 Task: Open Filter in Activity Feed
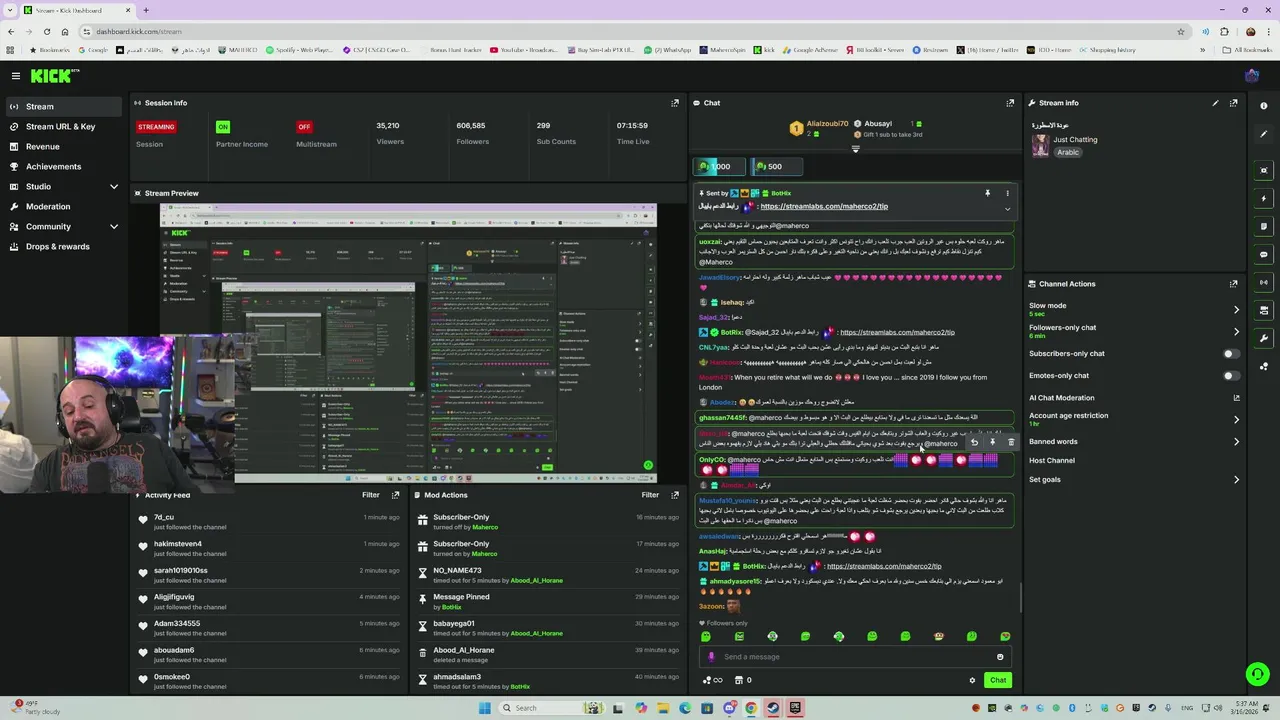pos(371,495)
